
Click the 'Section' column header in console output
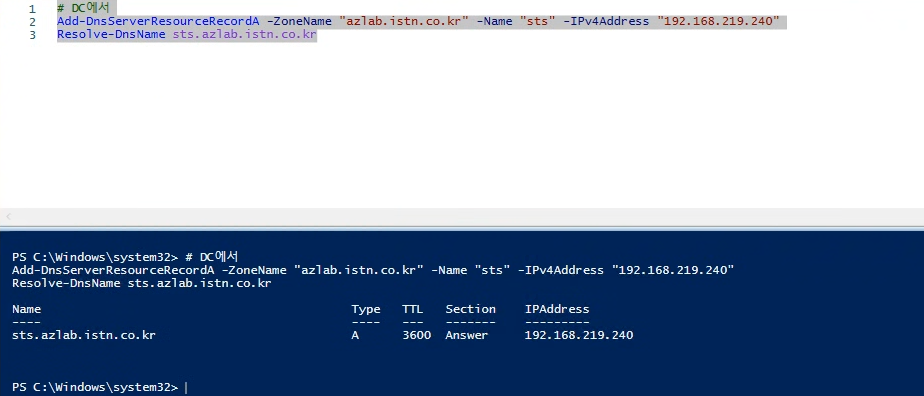[x=470, y=309]
